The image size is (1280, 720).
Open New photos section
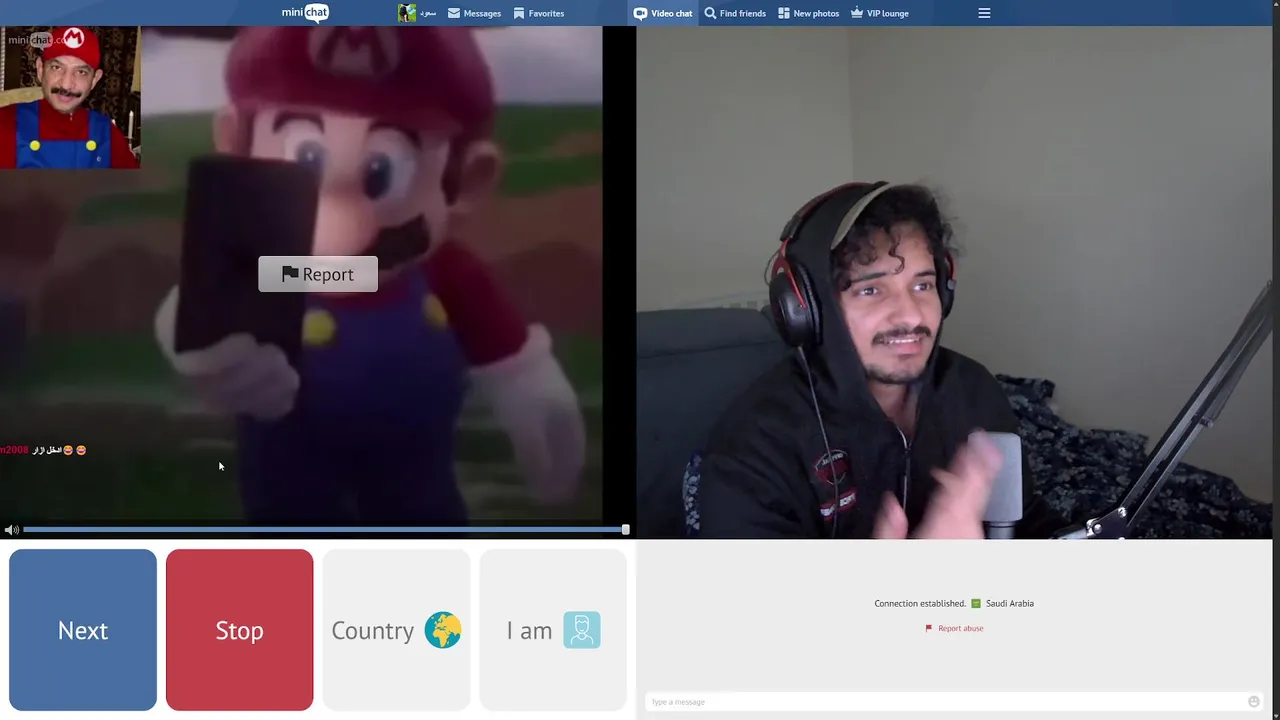point(808,13)
